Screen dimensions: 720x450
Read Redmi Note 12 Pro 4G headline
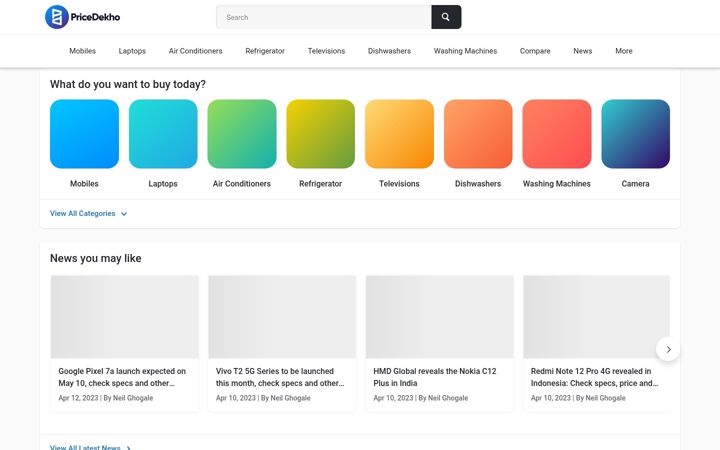pos(595,377)
